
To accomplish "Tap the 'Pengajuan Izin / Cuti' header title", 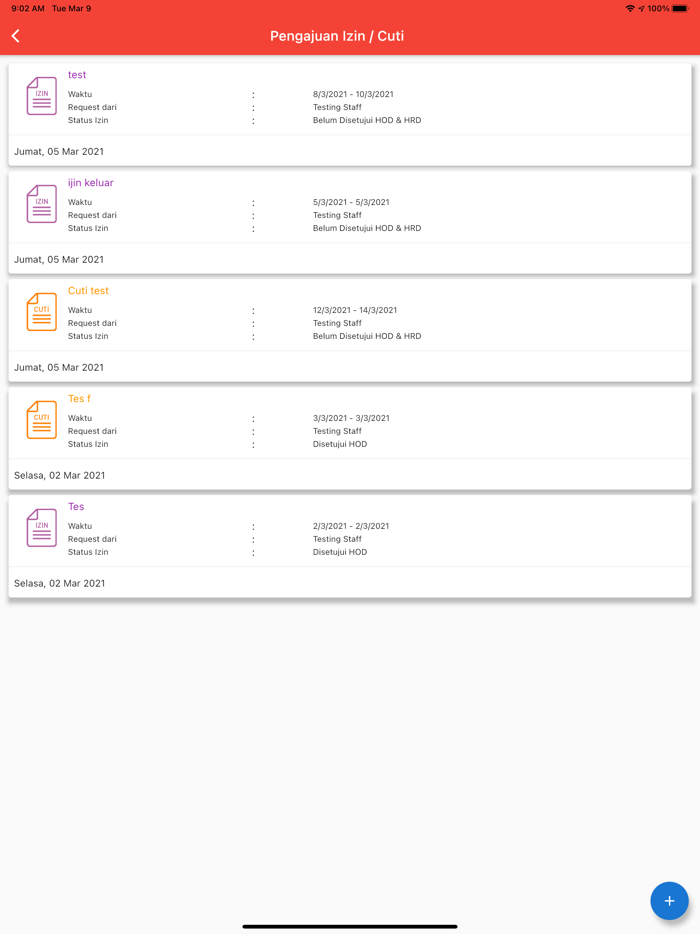I will click(x=337, y=36).
